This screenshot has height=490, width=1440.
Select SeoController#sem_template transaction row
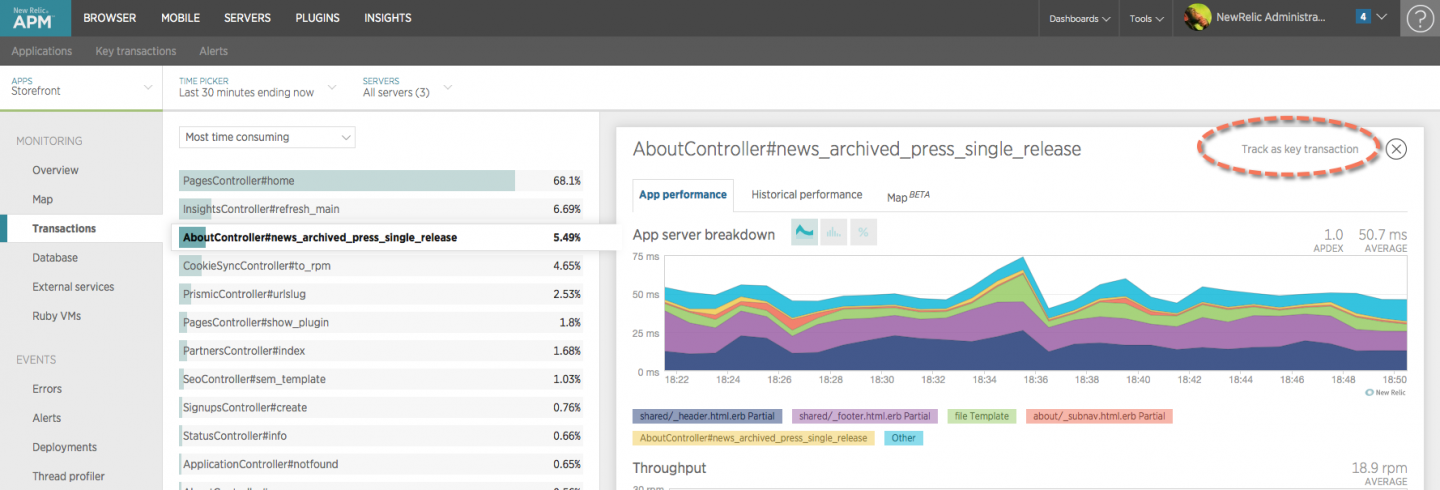[381, 379]
